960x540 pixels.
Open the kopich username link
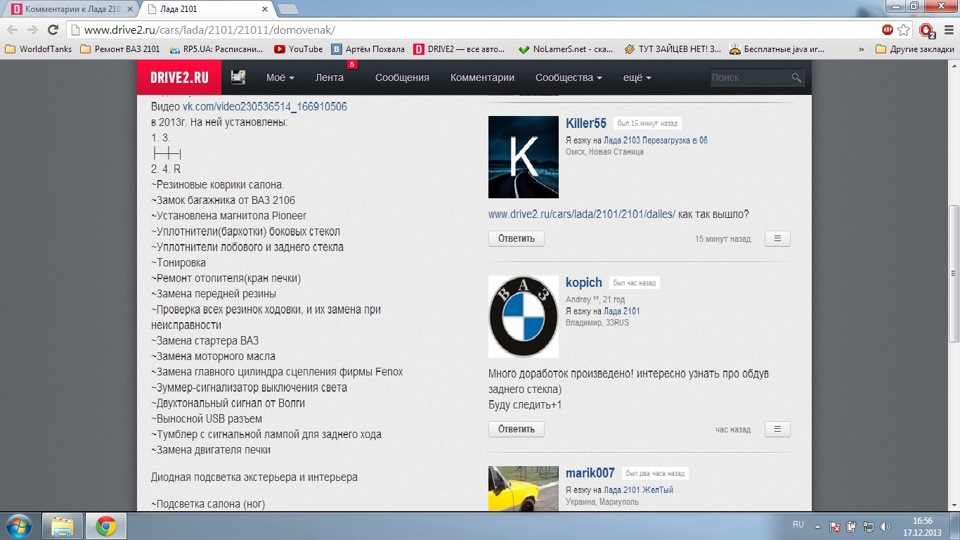click(x=583, y=282)
